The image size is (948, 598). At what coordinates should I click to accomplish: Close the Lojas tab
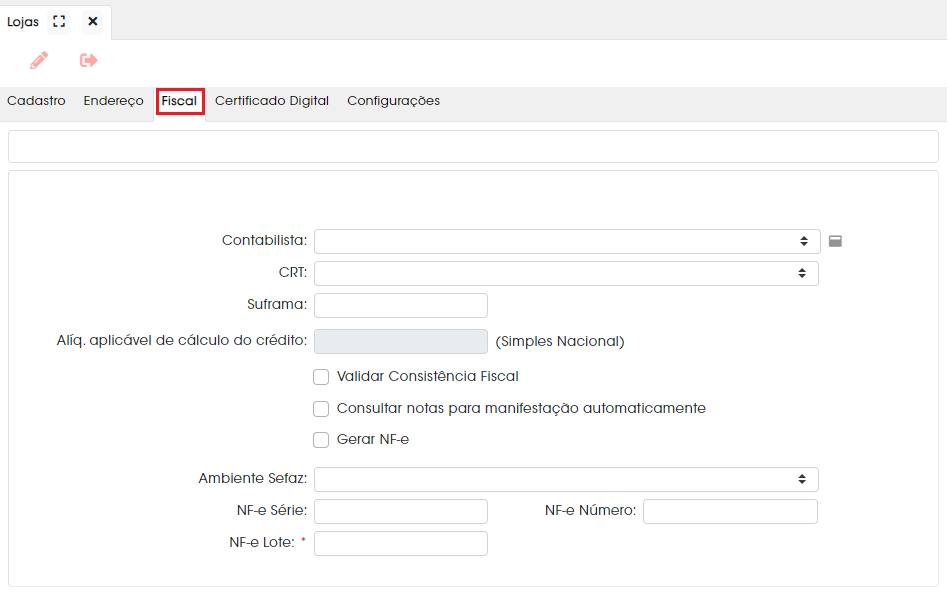pos(93,22)
